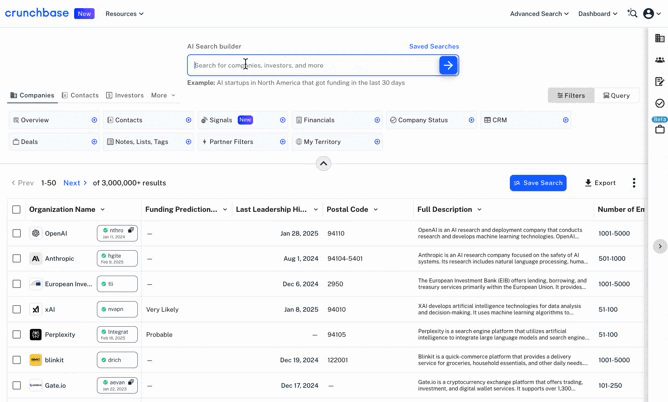The height and width of the screenshot is (402, 668).
Task: Open the companies building icon in right sidebar
Action: pos(659,38)
